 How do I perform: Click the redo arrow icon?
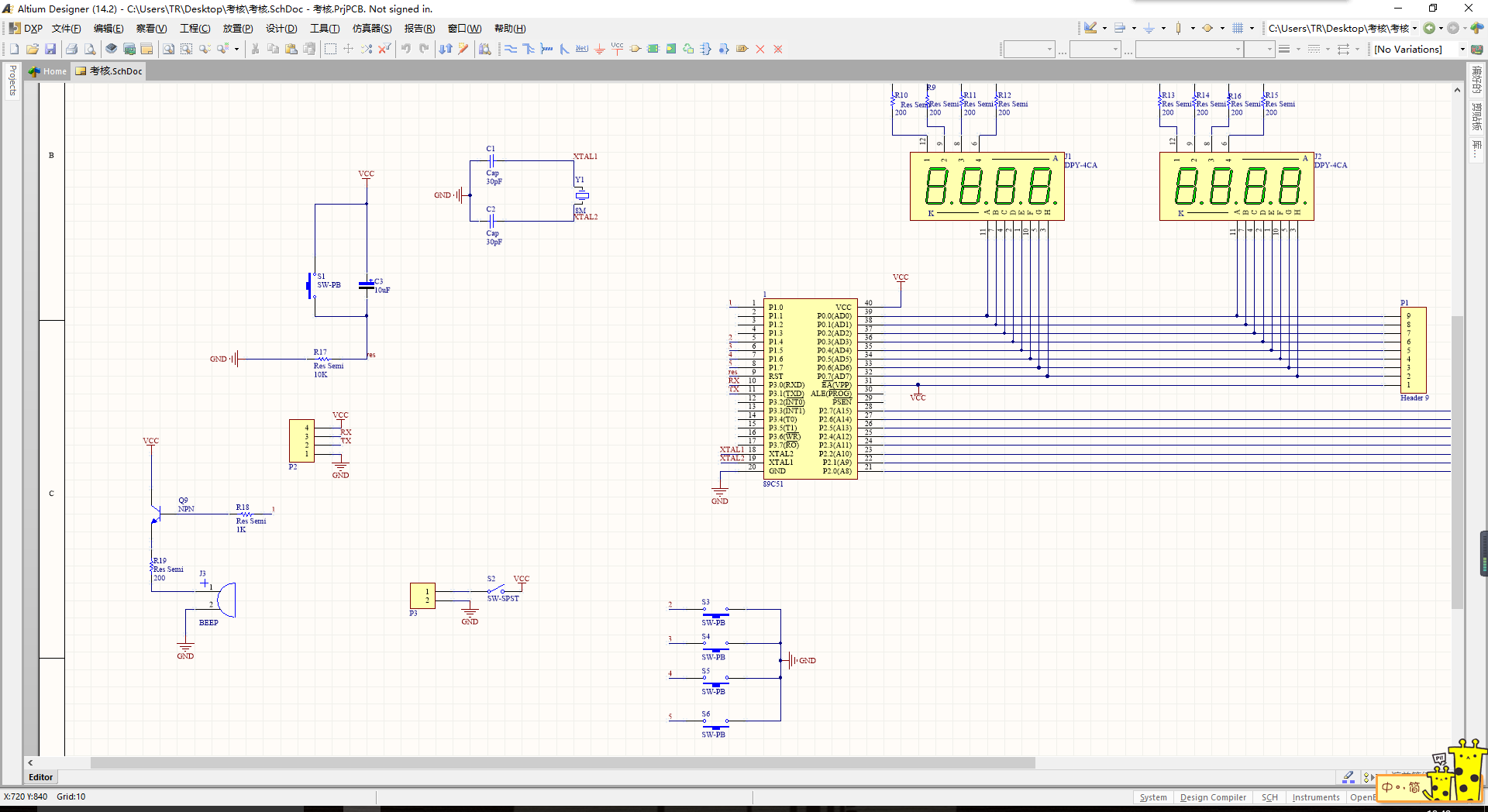[x=424, y=49]
